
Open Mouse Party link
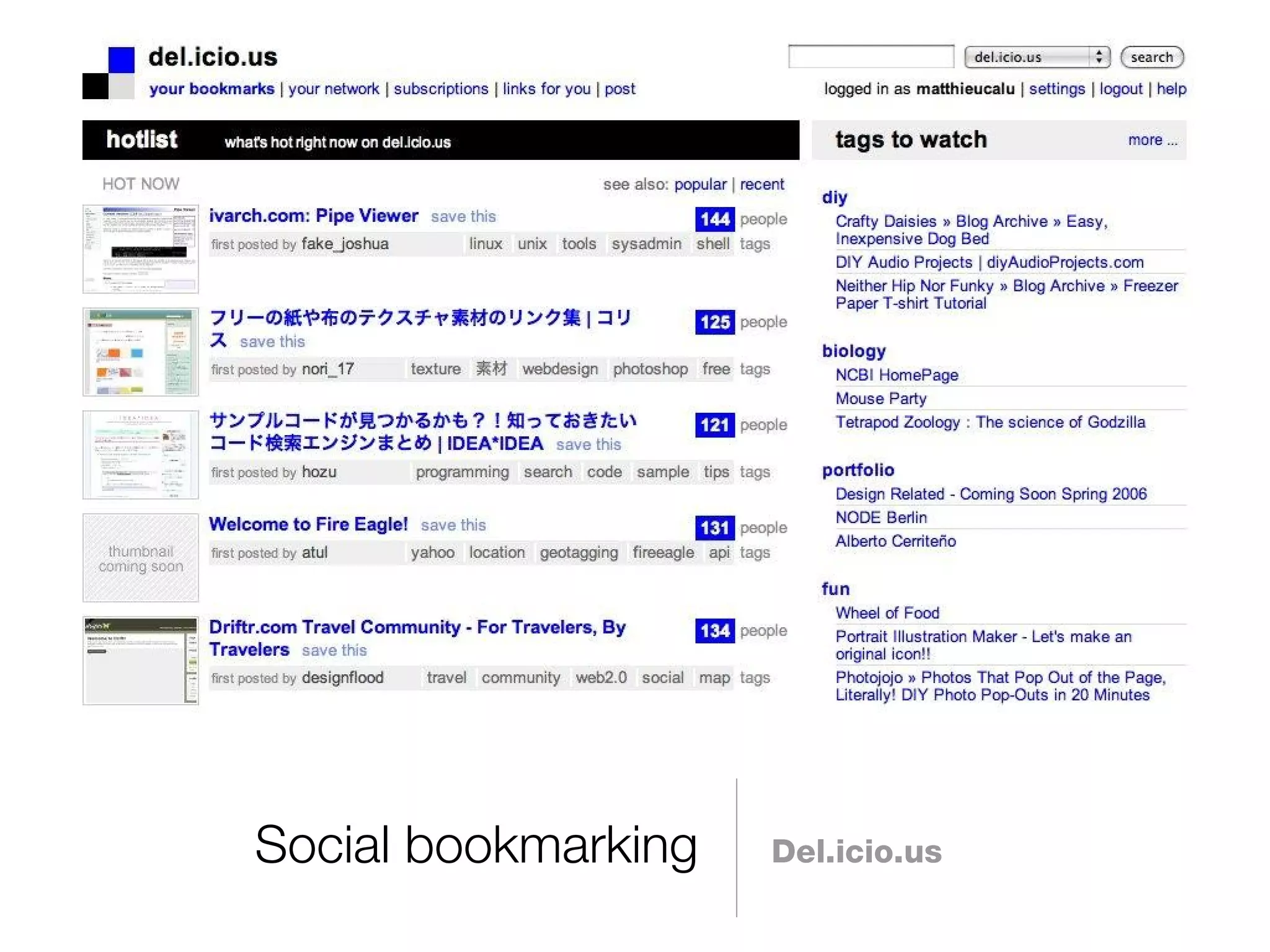881,399
